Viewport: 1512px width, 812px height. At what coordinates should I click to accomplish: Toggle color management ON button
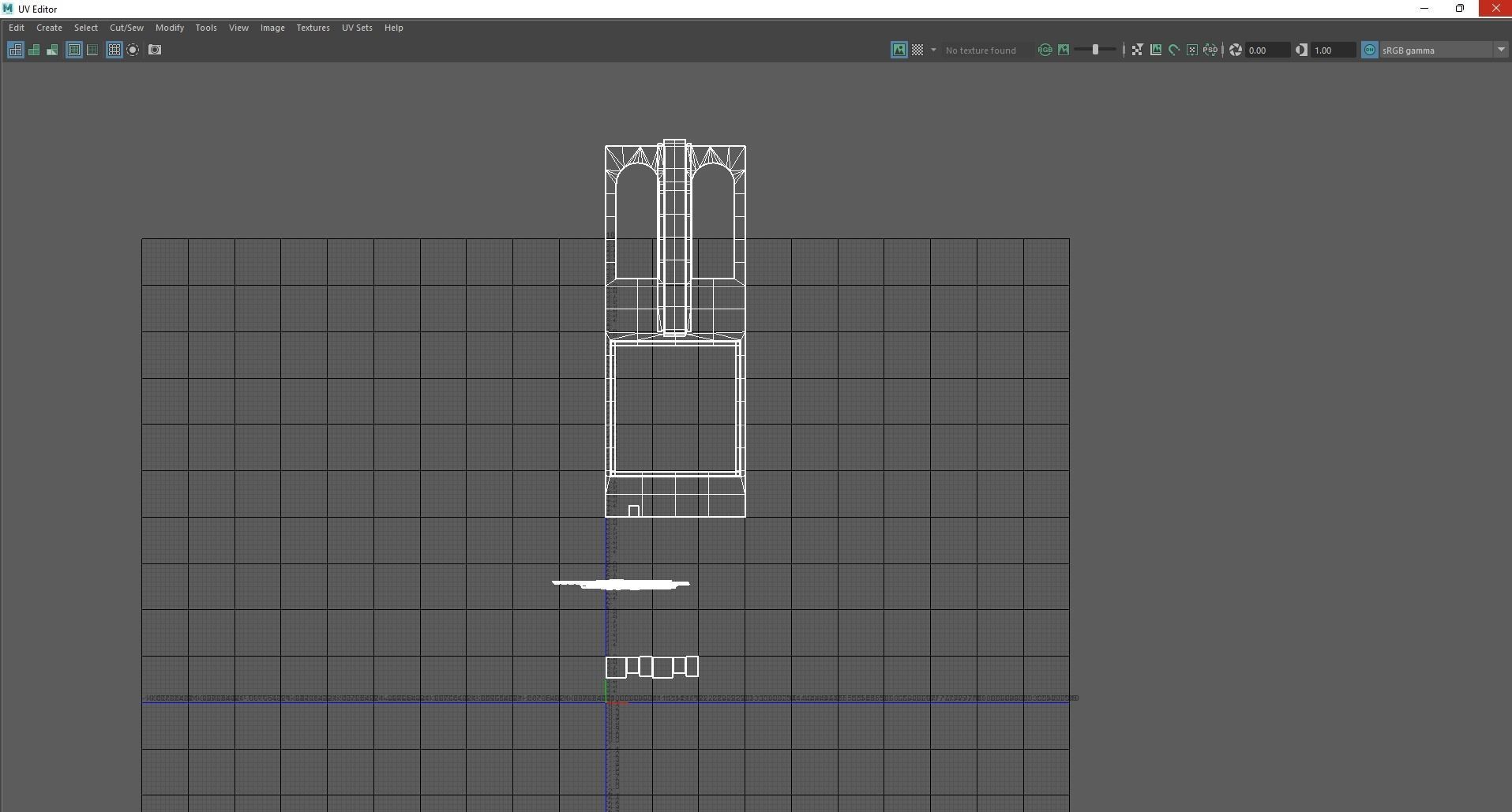1370,50
